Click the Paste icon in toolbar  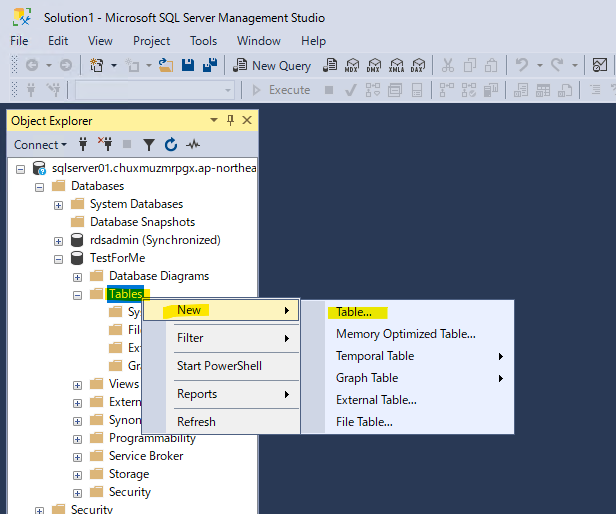click(491, 65)
